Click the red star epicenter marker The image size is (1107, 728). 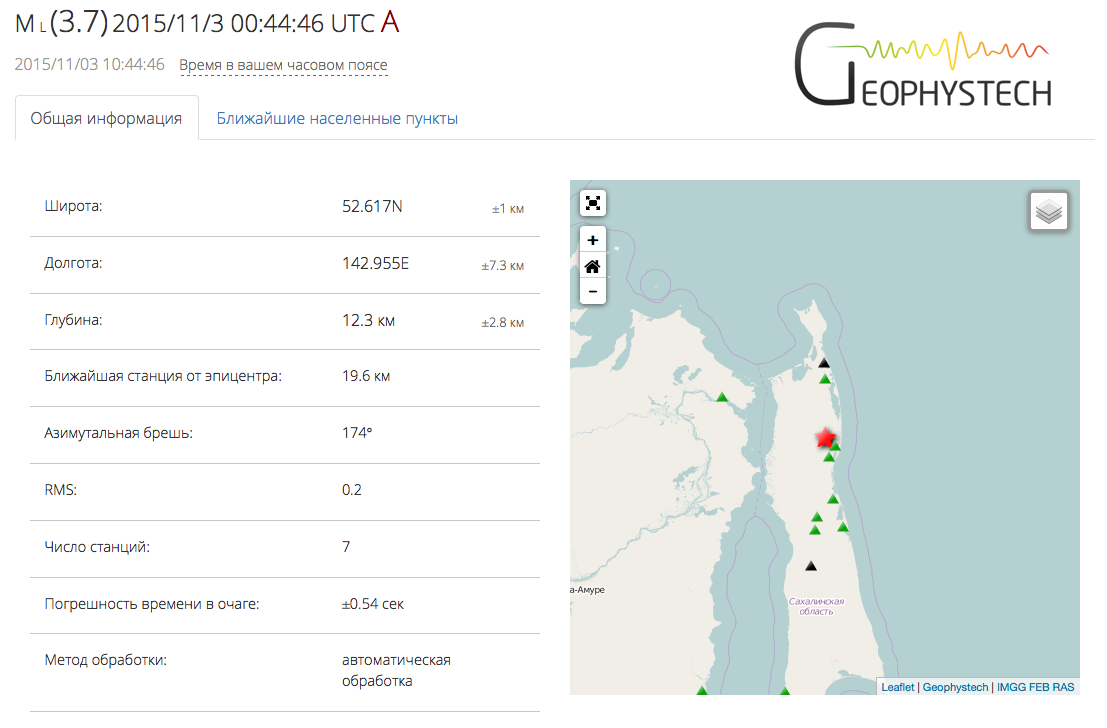pos(825,438)
